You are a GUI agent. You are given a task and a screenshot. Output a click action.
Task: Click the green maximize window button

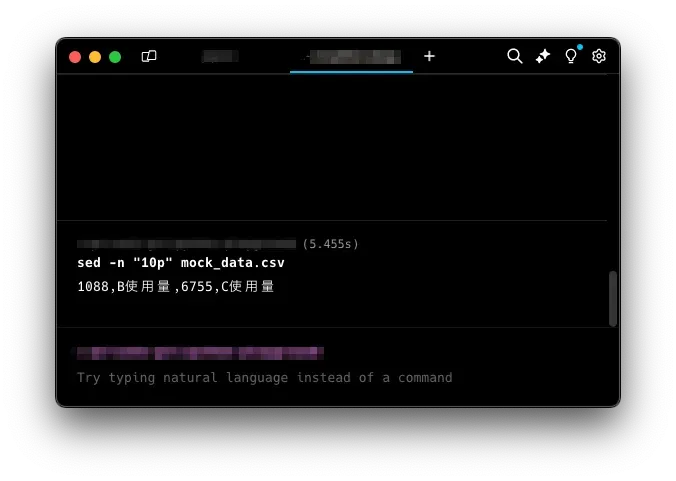tap(115, 57)
